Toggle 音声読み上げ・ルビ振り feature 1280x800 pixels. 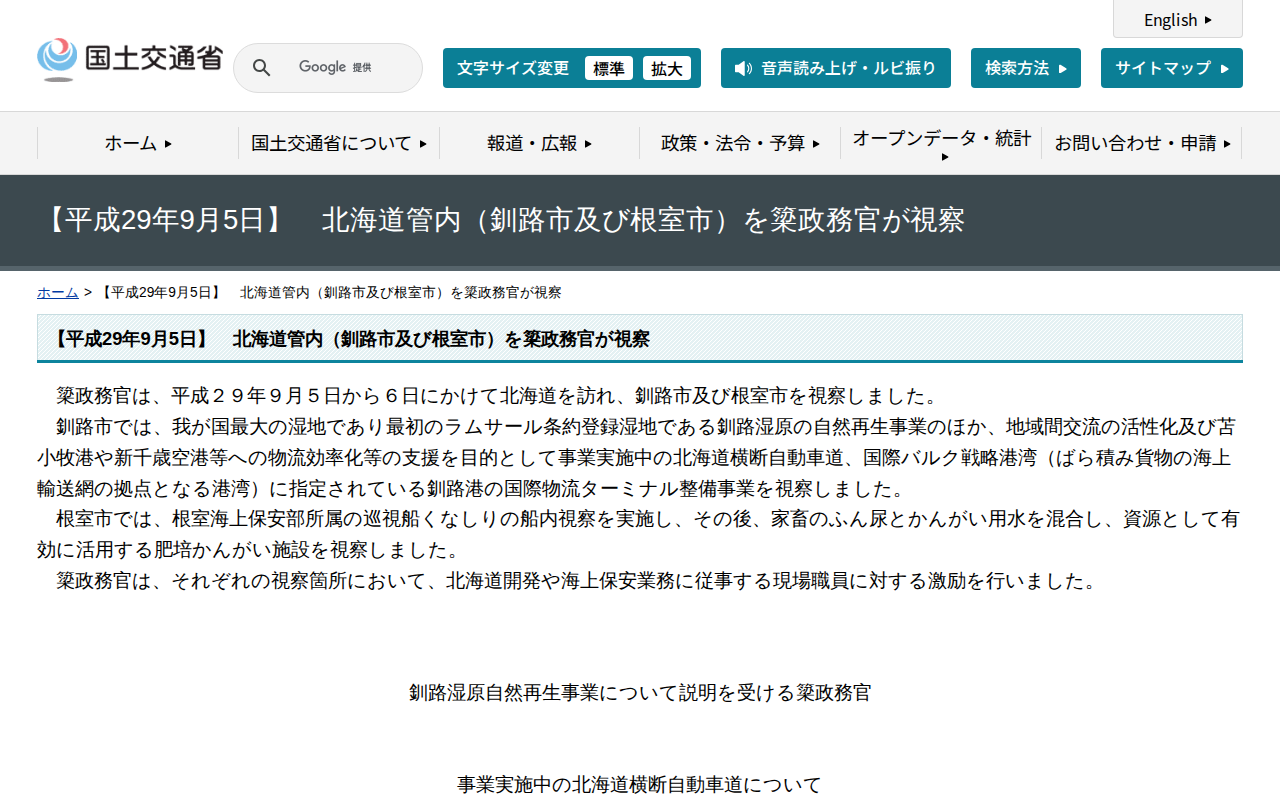[x=836, y=68]
